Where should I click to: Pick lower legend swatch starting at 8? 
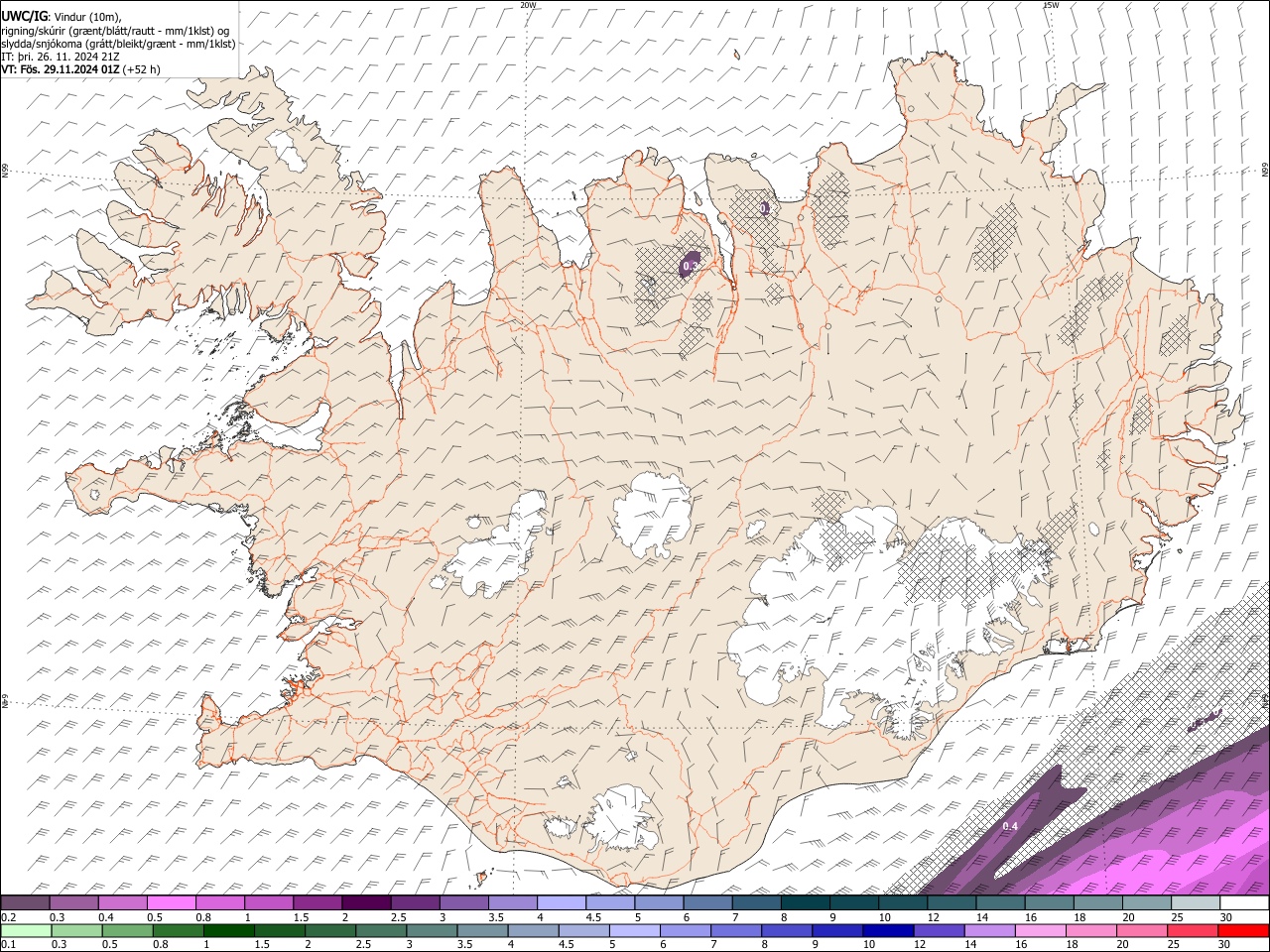click(x=787, y=930)
